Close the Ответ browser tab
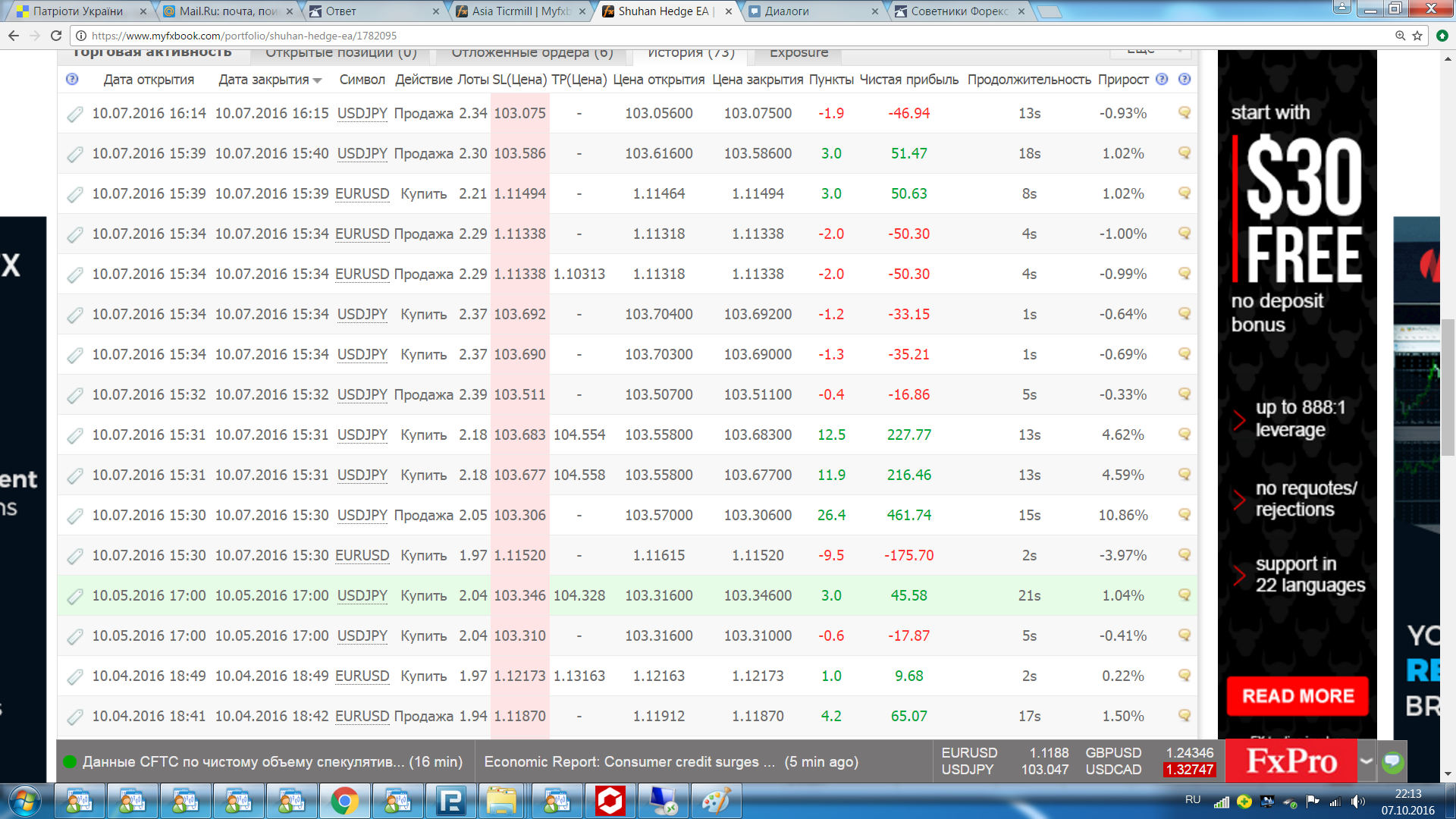The height and width of the screenshot is (819, 1456). [435, 11]
